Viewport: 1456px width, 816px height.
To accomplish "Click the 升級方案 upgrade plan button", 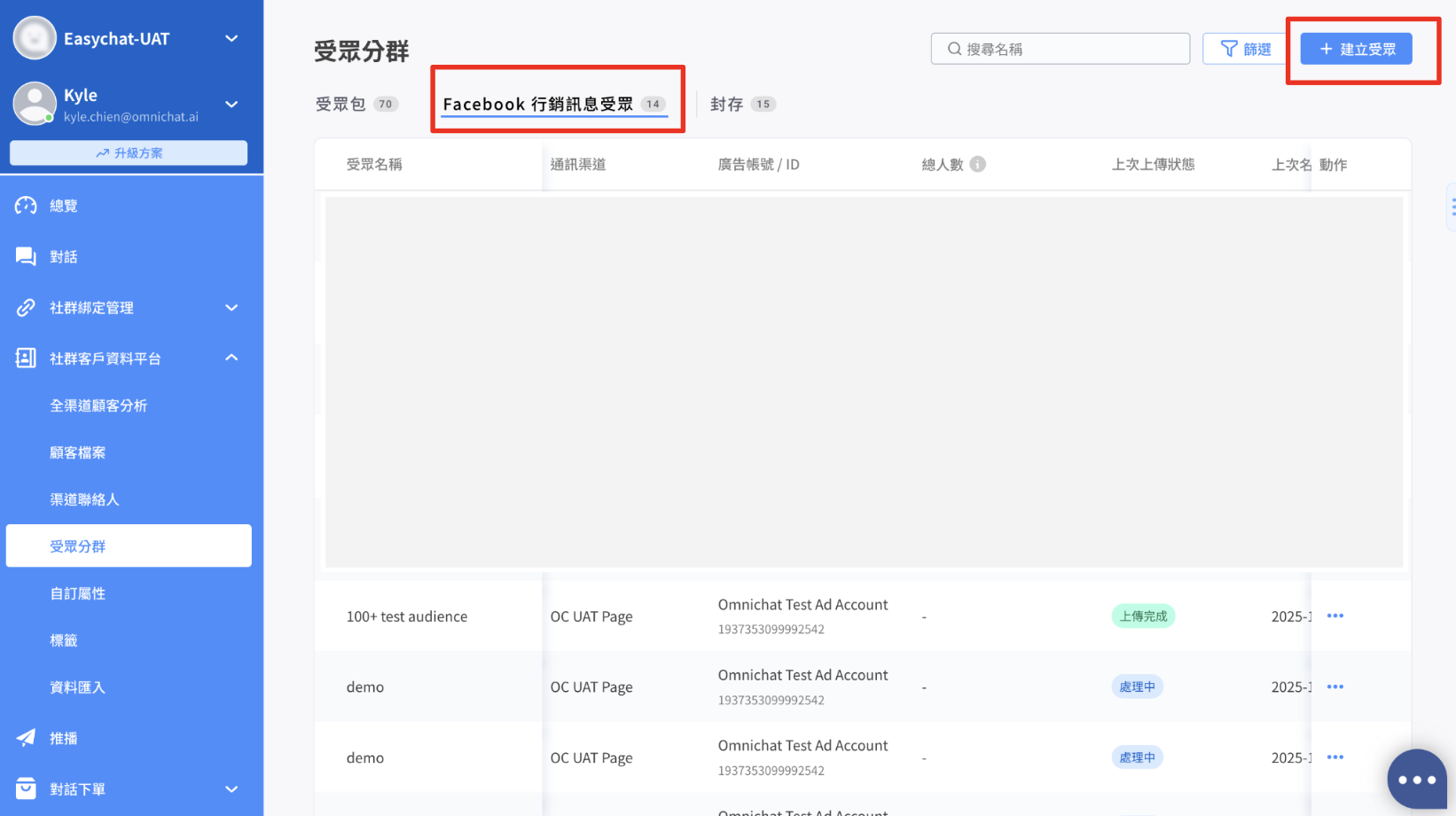I will 129,153.
